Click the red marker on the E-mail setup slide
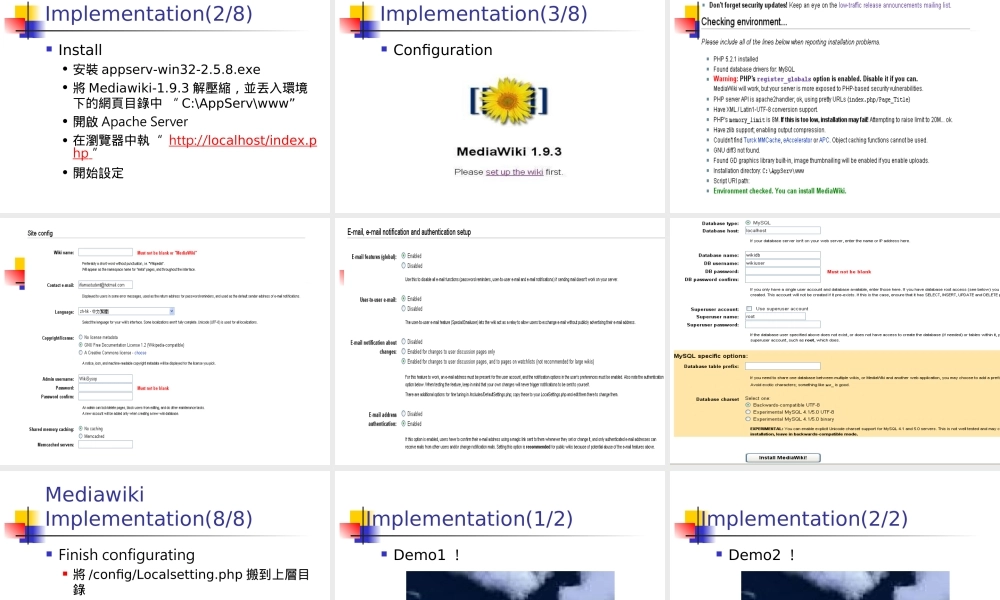Viewport: 1000px width, 600px height. click(340, 275)
